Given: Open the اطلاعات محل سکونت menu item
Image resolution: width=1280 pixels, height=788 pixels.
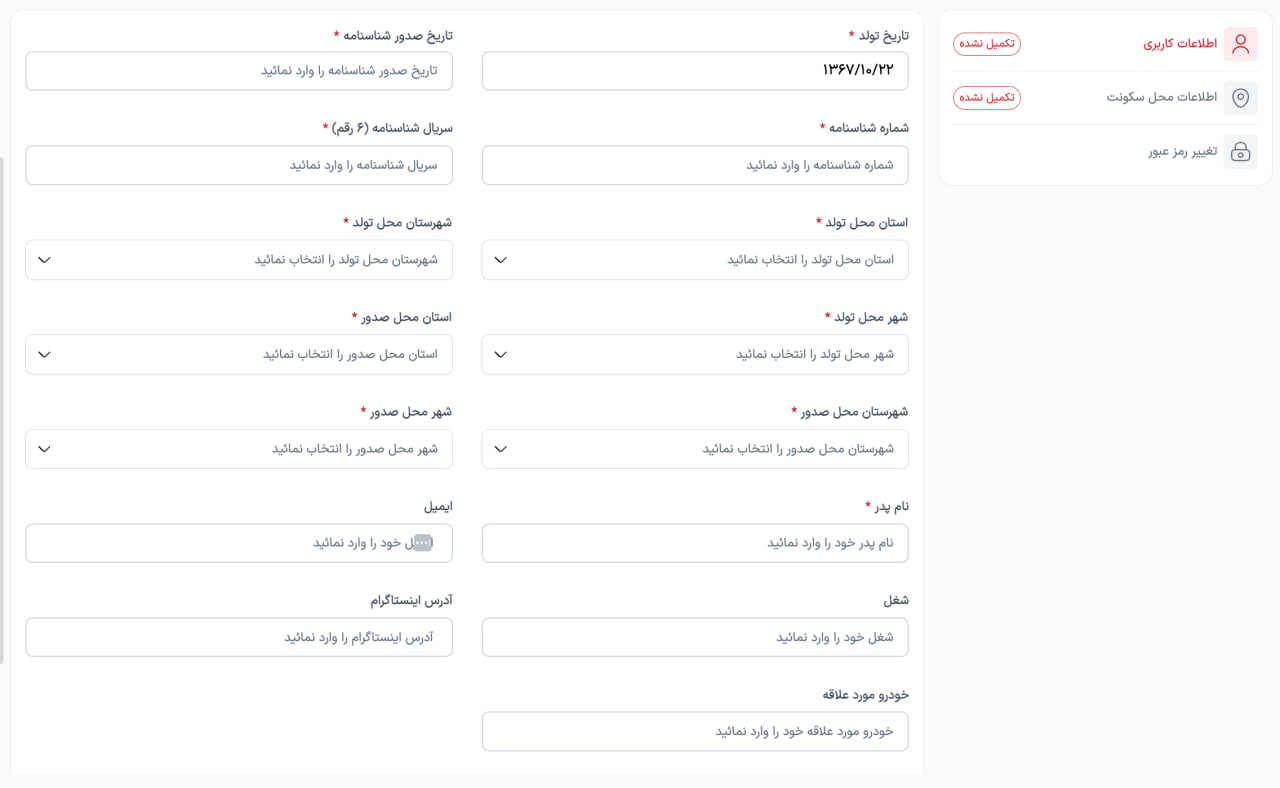Looking at the screenshot, I should (x=1161, y=98).
